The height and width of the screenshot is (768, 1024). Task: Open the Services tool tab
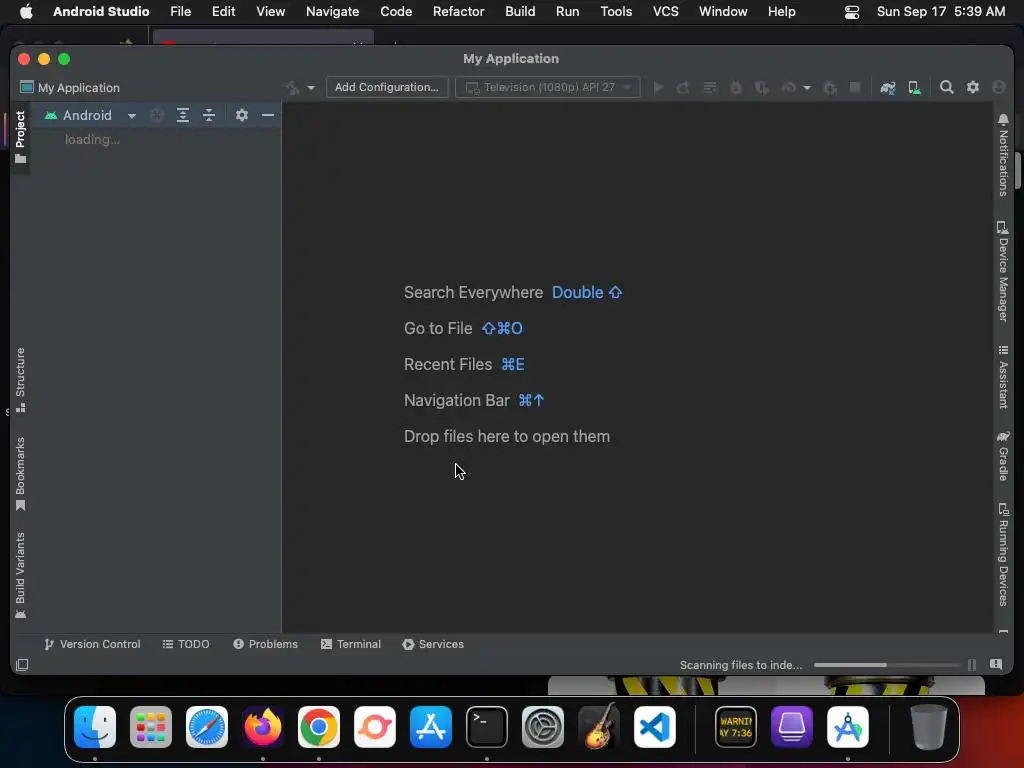(433, 644)
